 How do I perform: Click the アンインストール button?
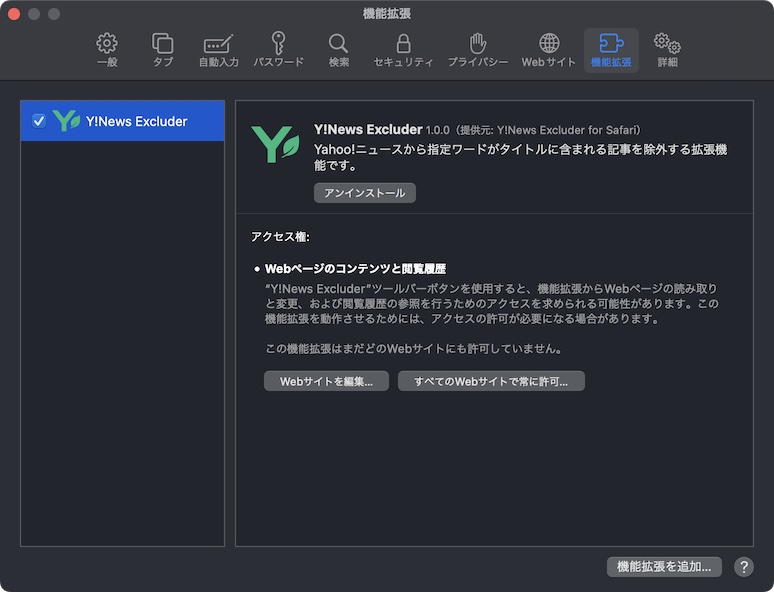pos(364,193)
